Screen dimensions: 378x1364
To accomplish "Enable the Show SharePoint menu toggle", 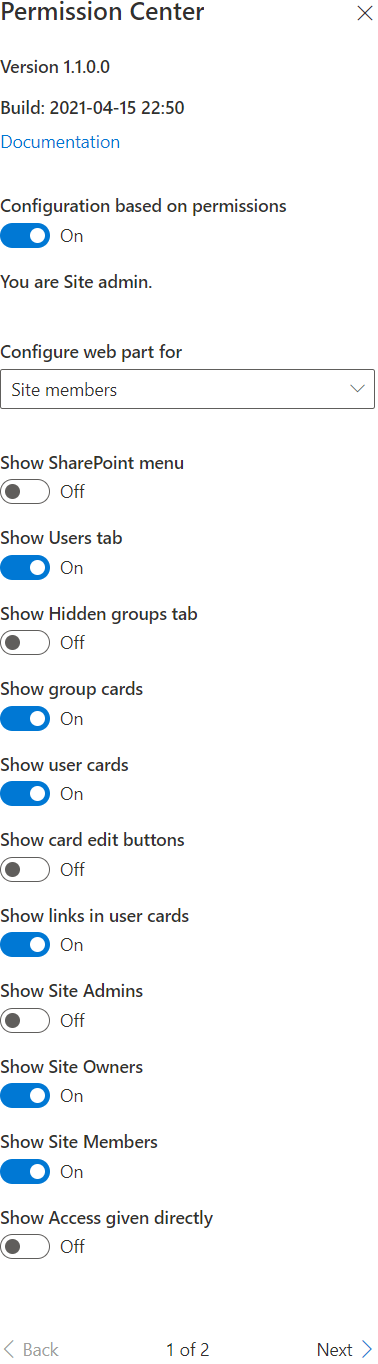I will tap(25, 492).
